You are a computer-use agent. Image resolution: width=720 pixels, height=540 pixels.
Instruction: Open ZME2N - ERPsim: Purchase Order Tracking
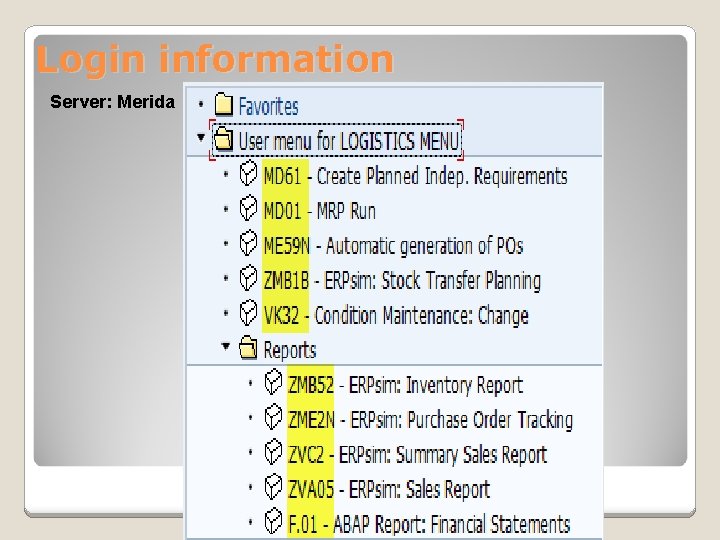click(430, 420)
